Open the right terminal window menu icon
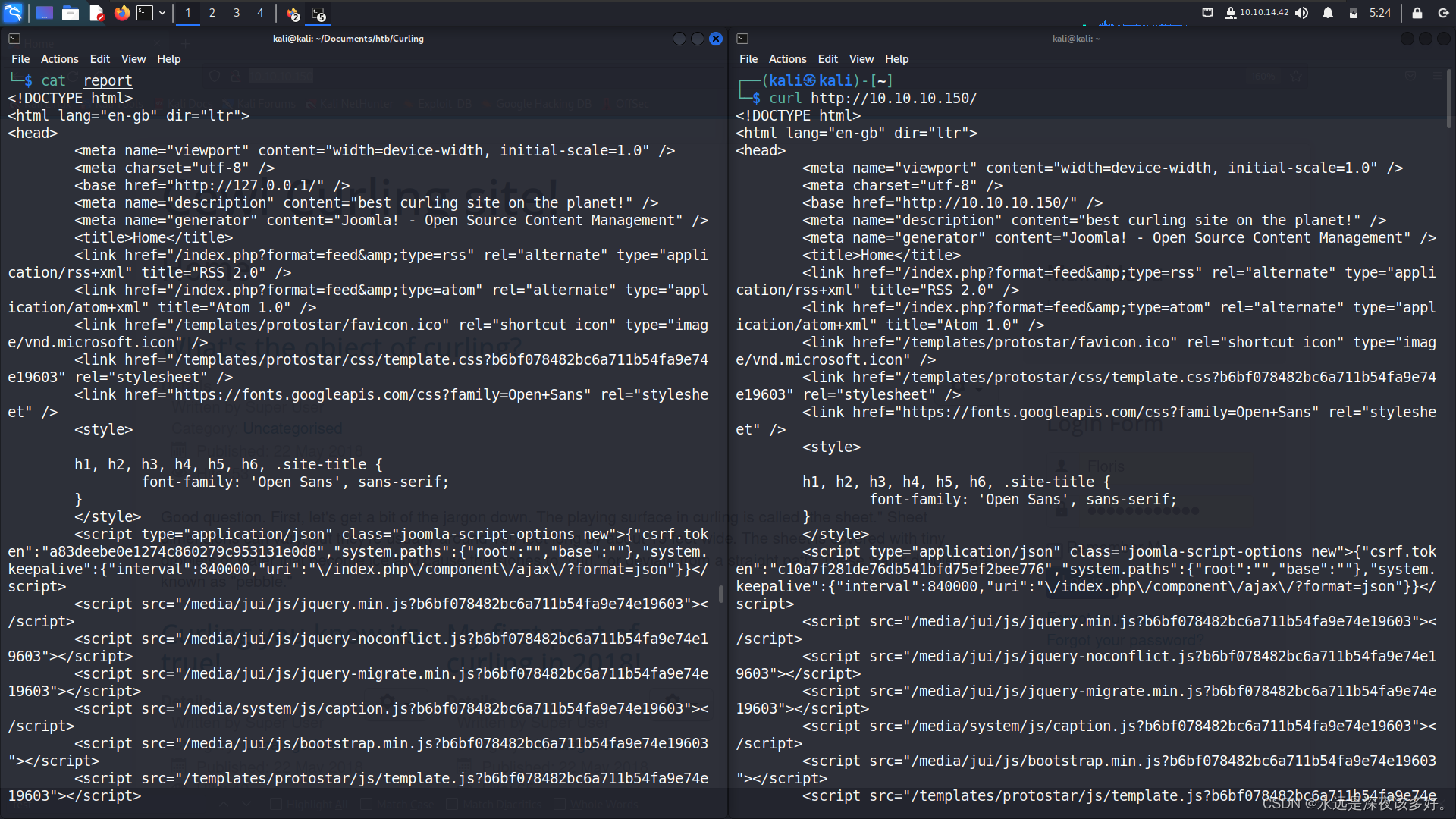Image resolution: width=1456 pixels, height=819 pixels. 742,39
